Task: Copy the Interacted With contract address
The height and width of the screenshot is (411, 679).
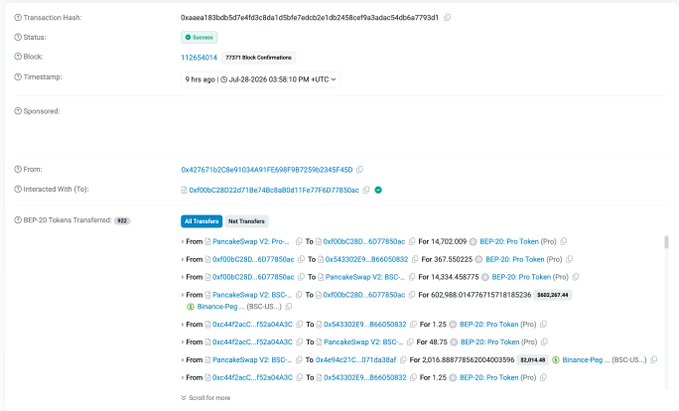Action: tap(366, 190)
